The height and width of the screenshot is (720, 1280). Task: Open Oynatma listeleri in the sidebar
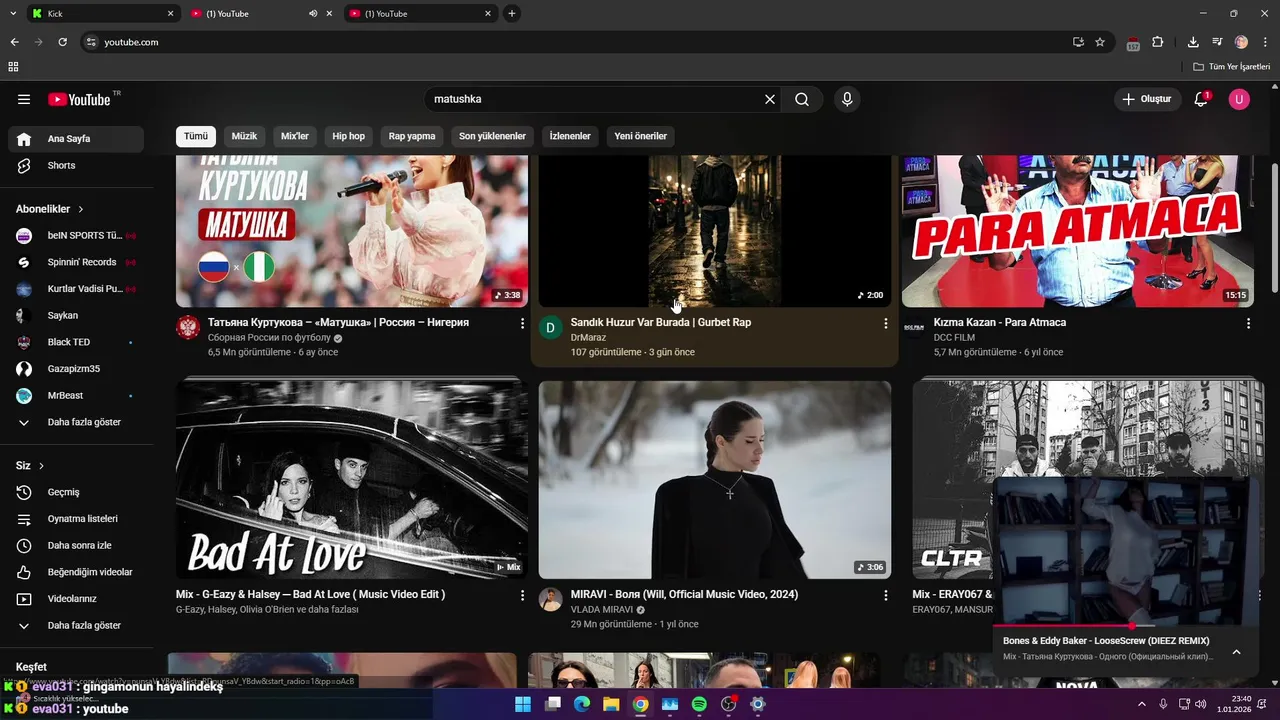tap(76, 519)
